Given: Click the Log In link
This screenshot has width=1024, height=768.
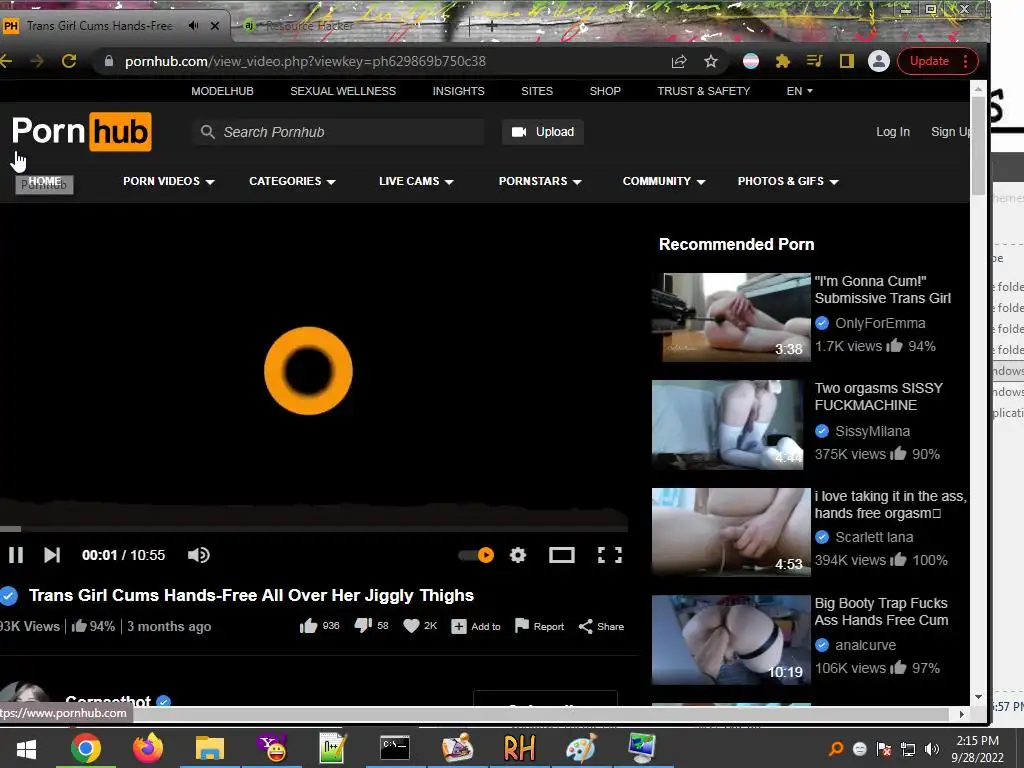Looking at the screenshot, I should (x=893, y=132).
